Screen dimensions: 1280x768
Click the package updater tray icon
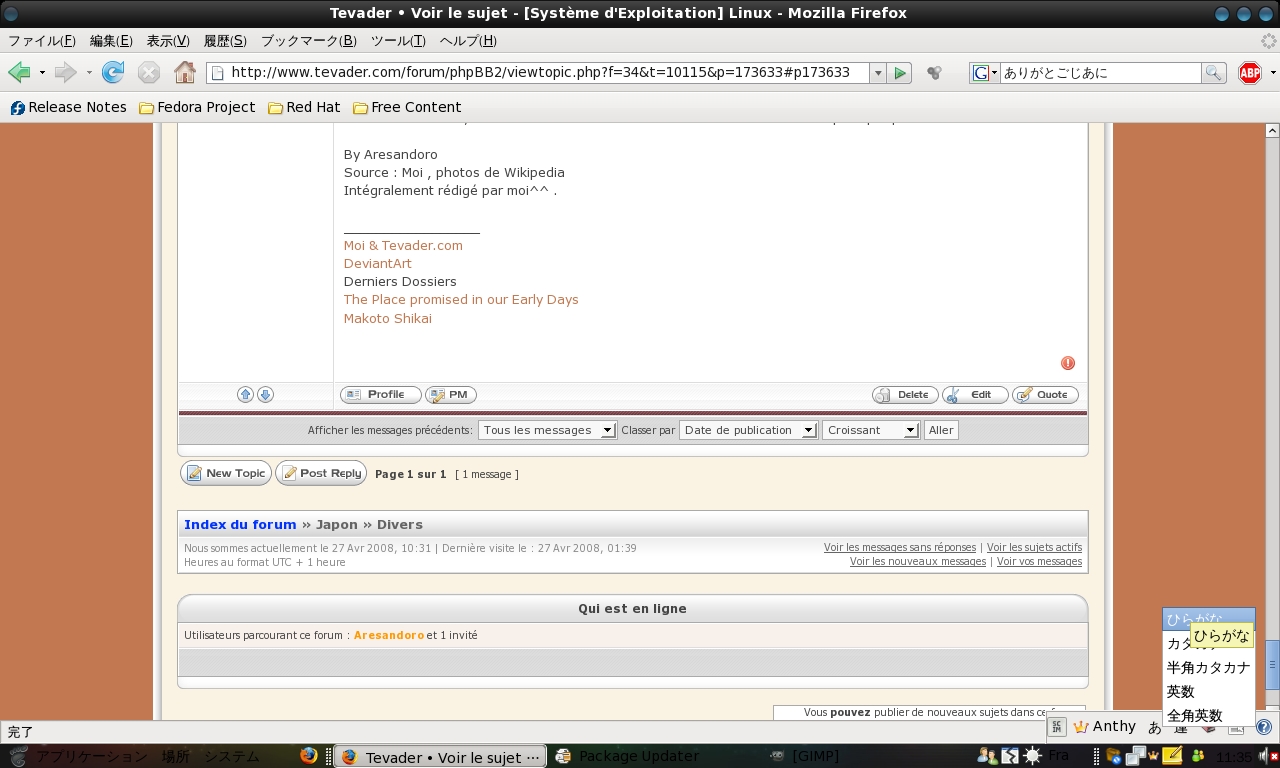(x=1113, y=756)
